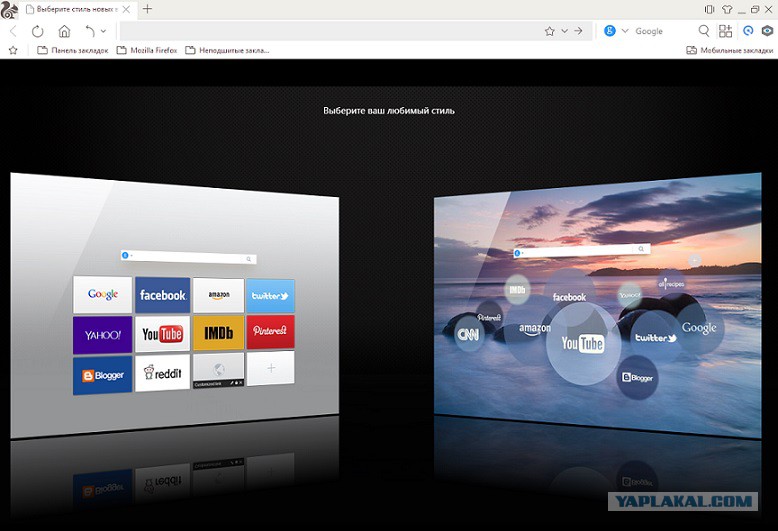This screenshot has height=531, width=778.
Task: Expand the search engine chooser dropdown
Action: click(x=625, y=31)
